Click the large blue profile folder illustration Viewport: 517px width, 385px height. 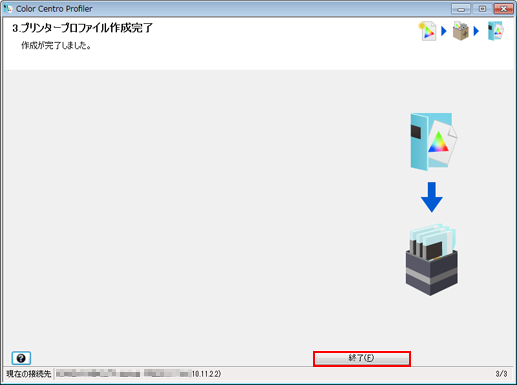tap(434, 142)
